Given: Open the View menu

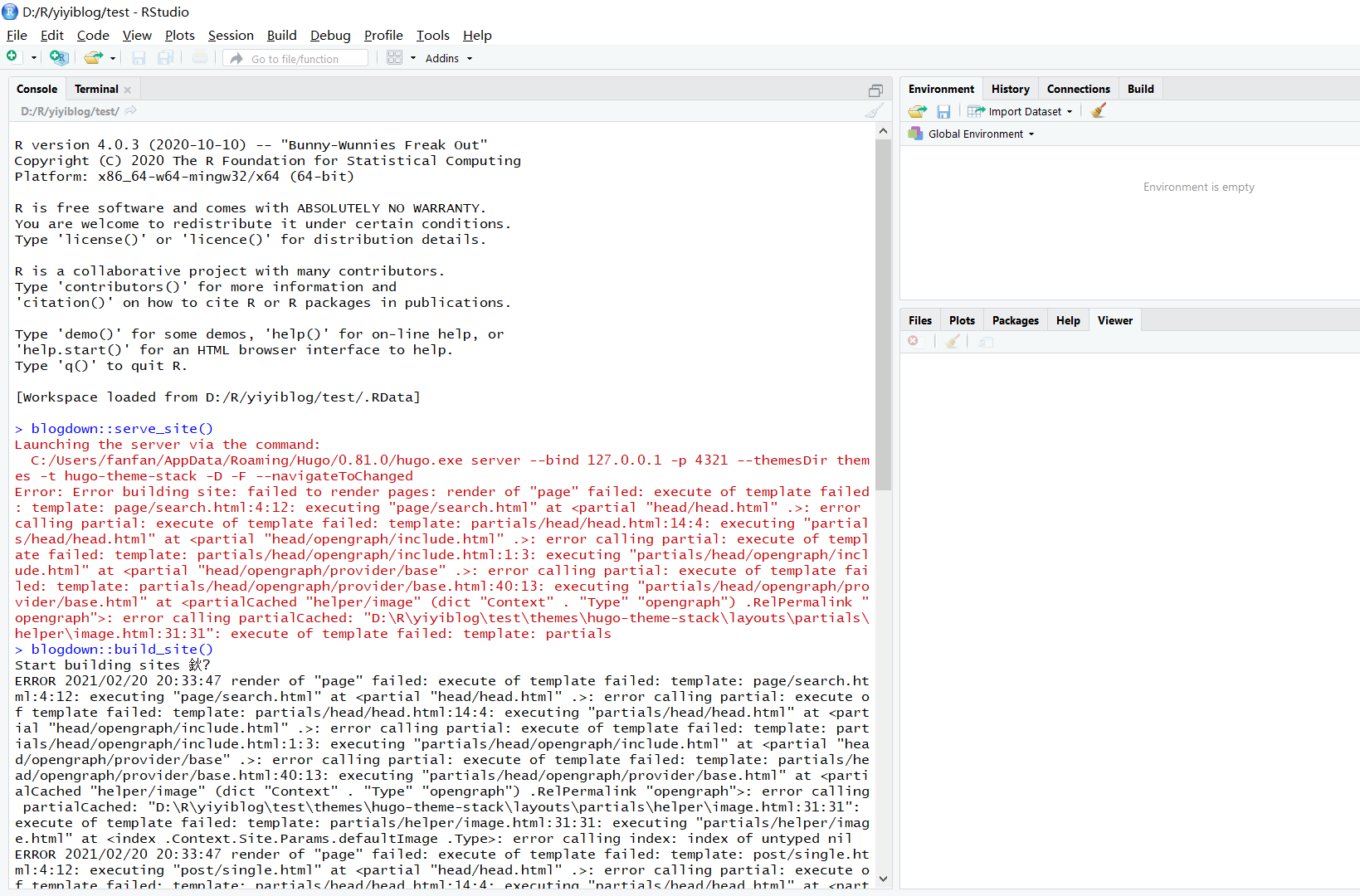Looking at the screenshot, I should pyautogui.click(x=137, y=35).
